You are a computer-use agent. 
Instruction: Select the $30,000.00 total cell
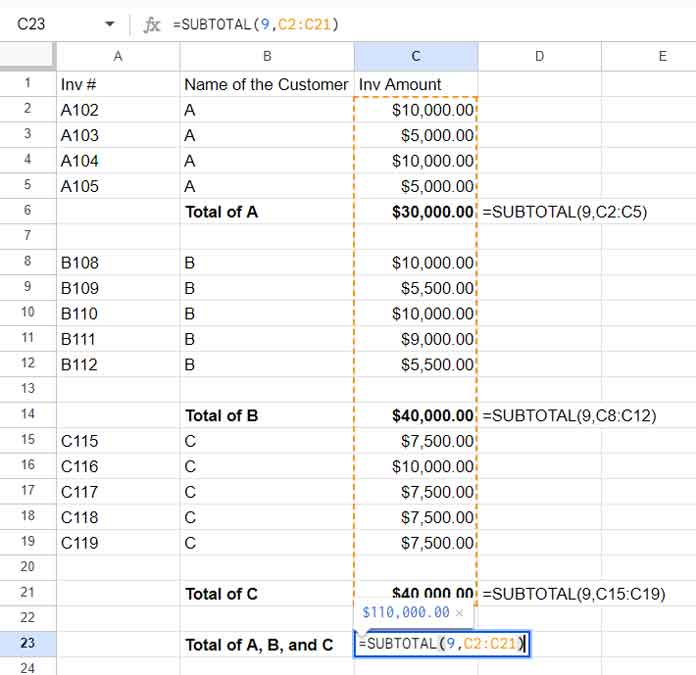point(416,212)
